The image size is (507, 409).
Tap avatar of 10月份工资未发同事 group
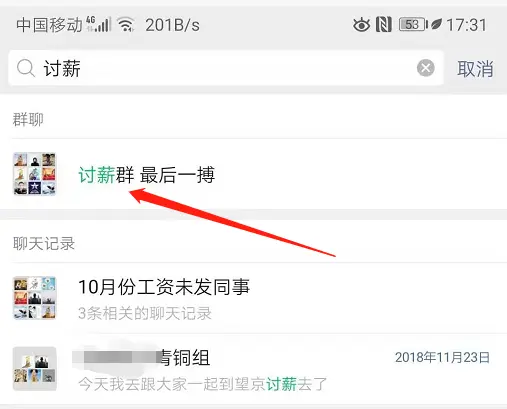point(34,298)
